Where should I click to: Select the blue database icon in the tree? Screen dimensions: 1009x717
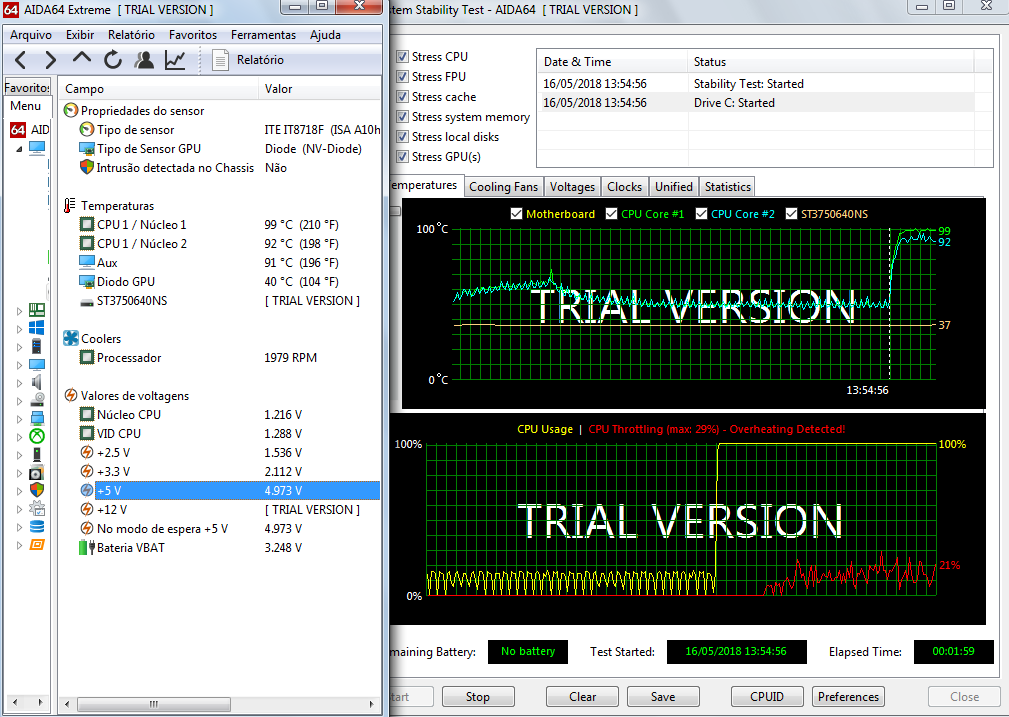[x=37, y=526]
